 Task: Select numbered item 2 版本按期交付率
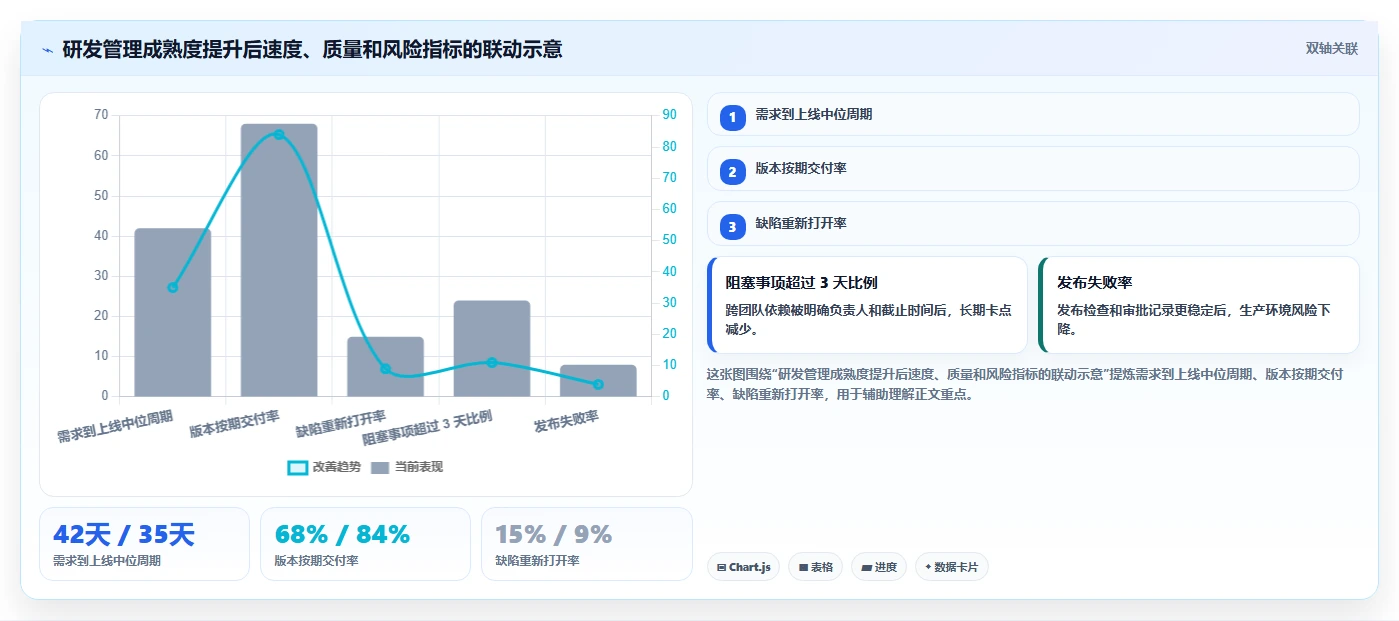pos(1033,169)
